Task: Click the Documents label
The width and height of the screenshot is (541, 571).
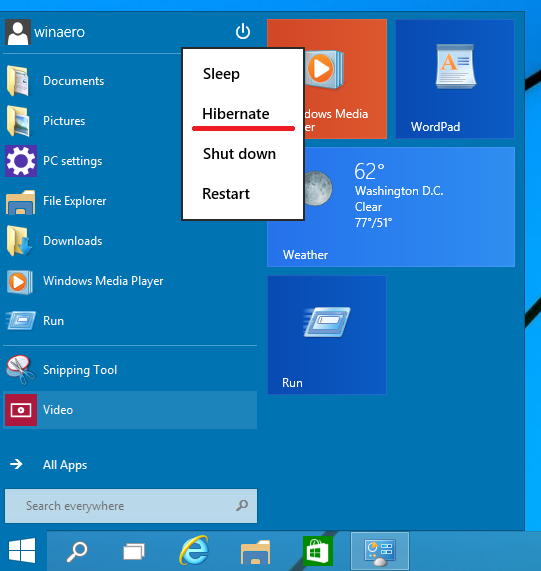Action: 74,81
